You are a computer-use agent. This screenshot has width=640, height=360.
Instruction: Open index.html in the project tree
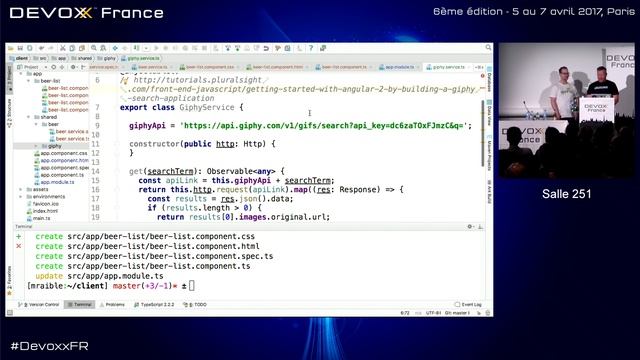(x=42, y=211)
